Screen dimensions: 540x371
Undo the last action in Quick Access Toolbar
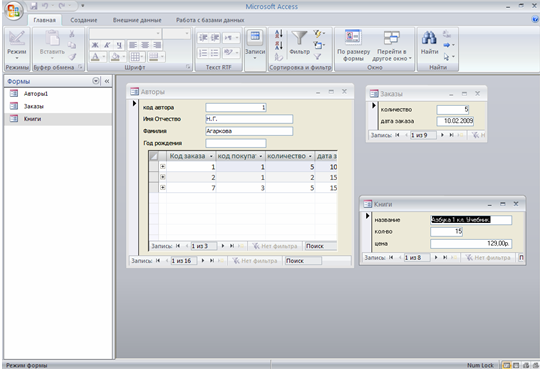(x=45, y=6)
